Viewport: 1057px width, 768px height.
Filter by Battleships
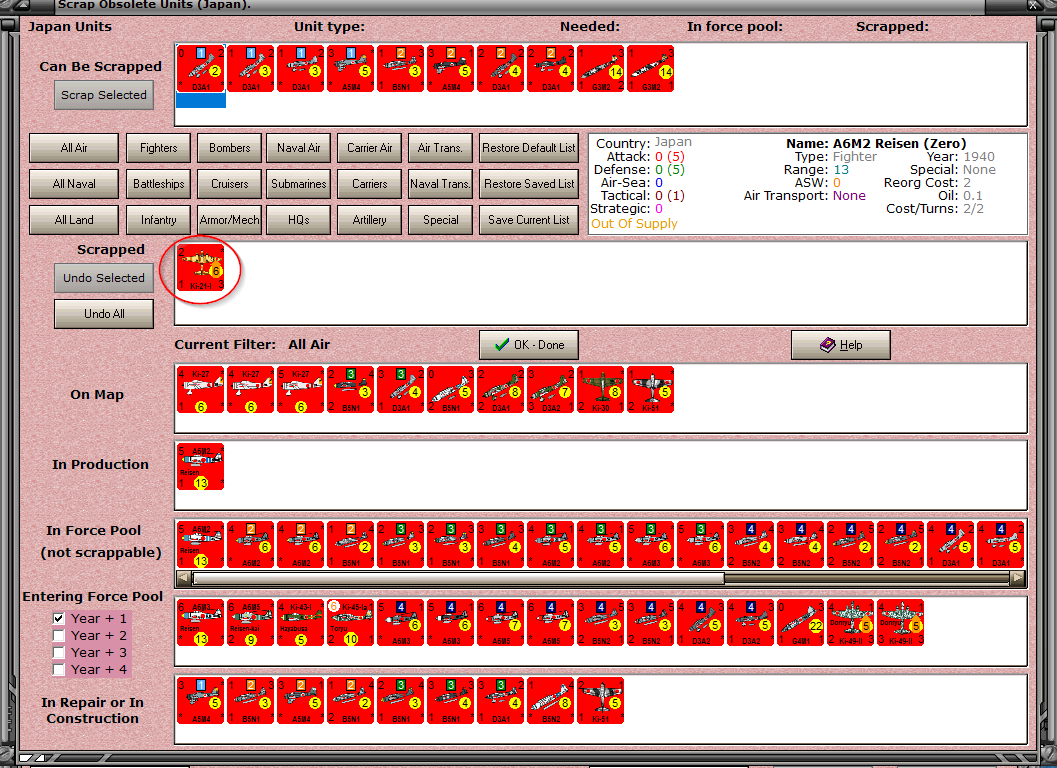tap(158, 183)
